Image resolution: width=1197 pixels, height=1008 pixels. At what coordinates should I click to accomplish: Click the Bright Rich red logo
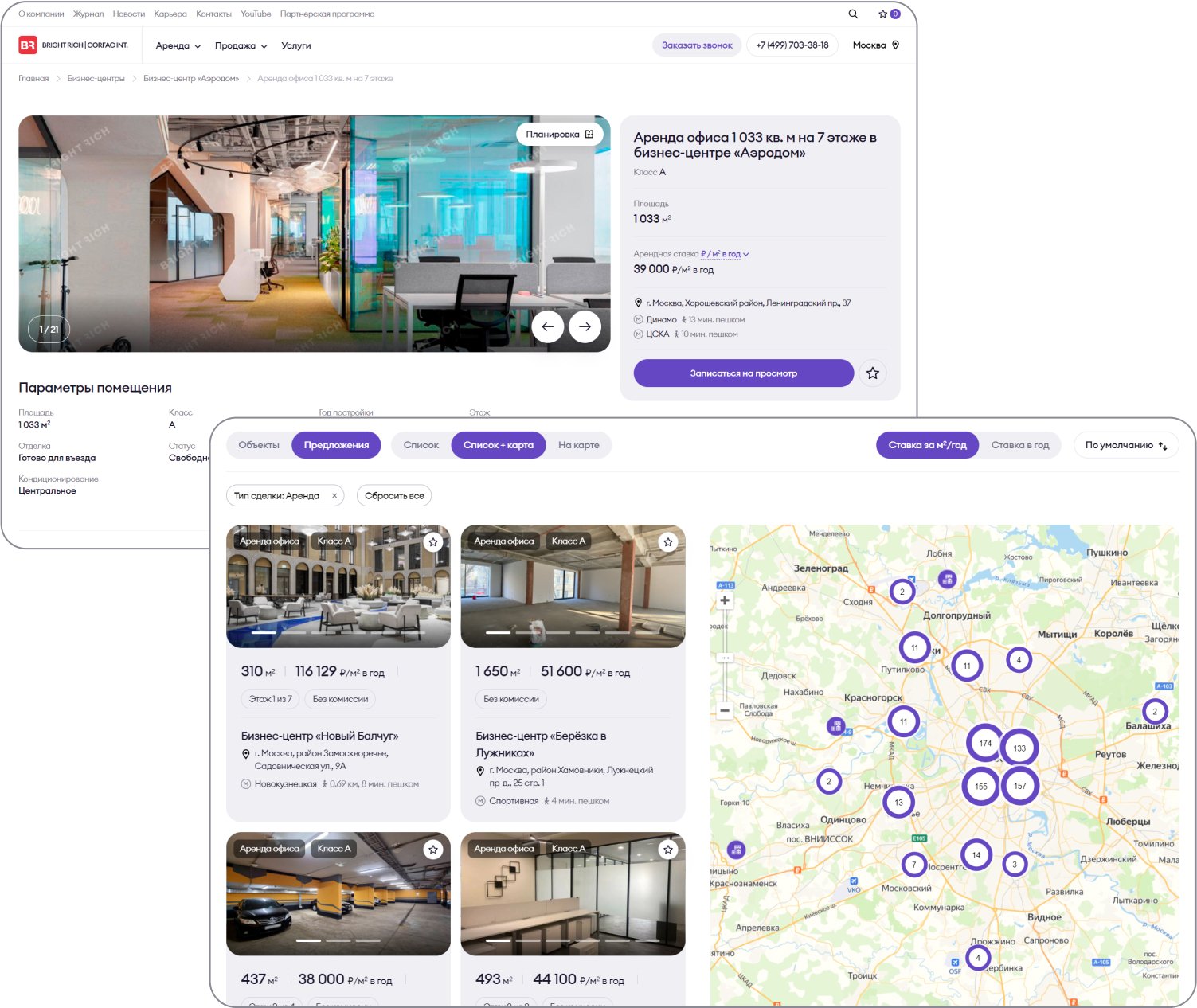[x=28, y=45]
